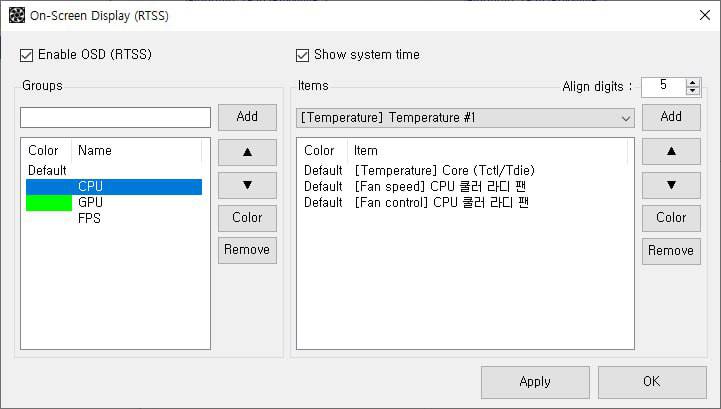Move selected group up with arrow button
Image resolution: width=721 pixels, height=409 pixels.
pos(247,151)
